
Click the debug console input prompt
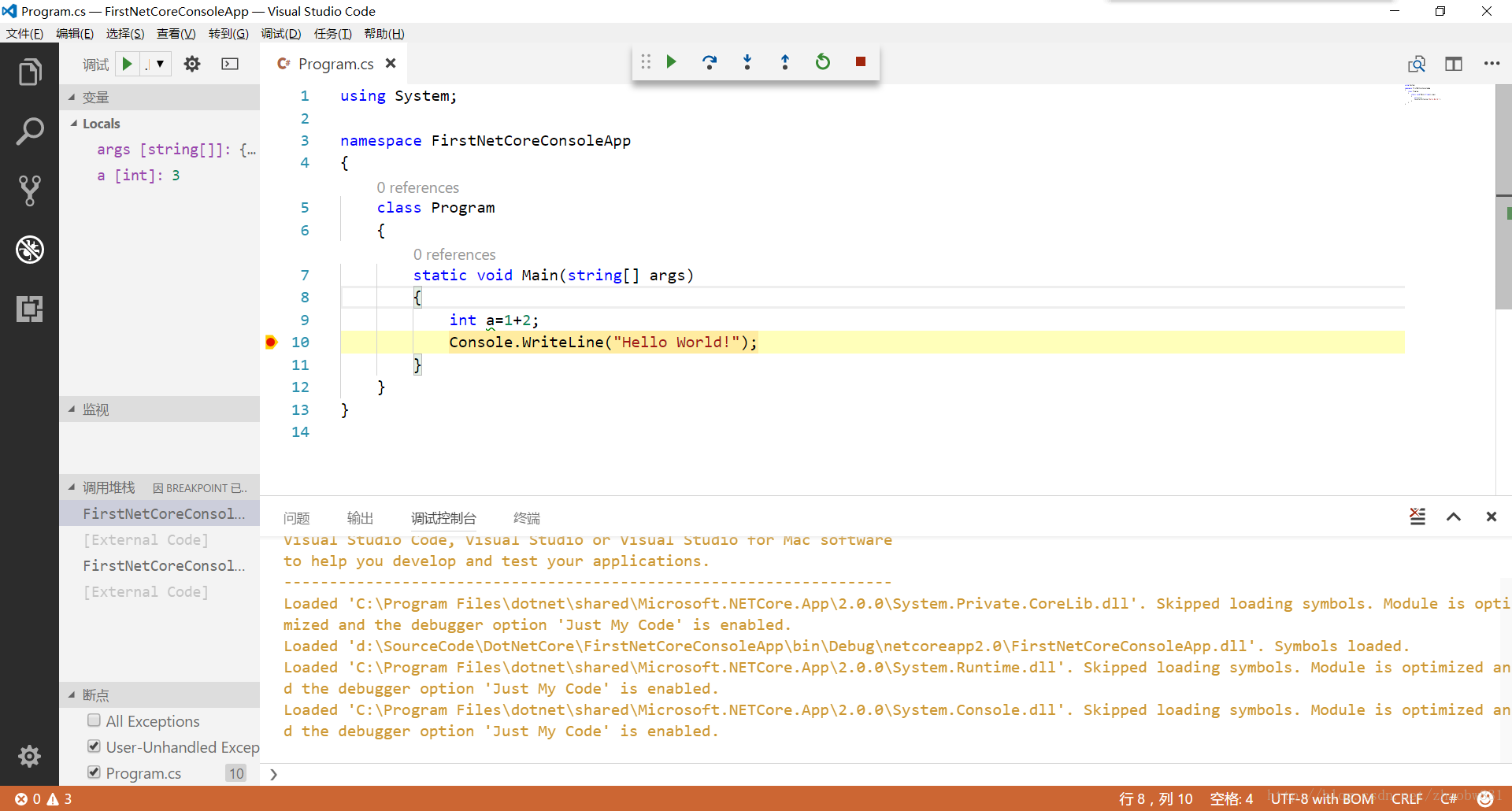click(886, 774)
